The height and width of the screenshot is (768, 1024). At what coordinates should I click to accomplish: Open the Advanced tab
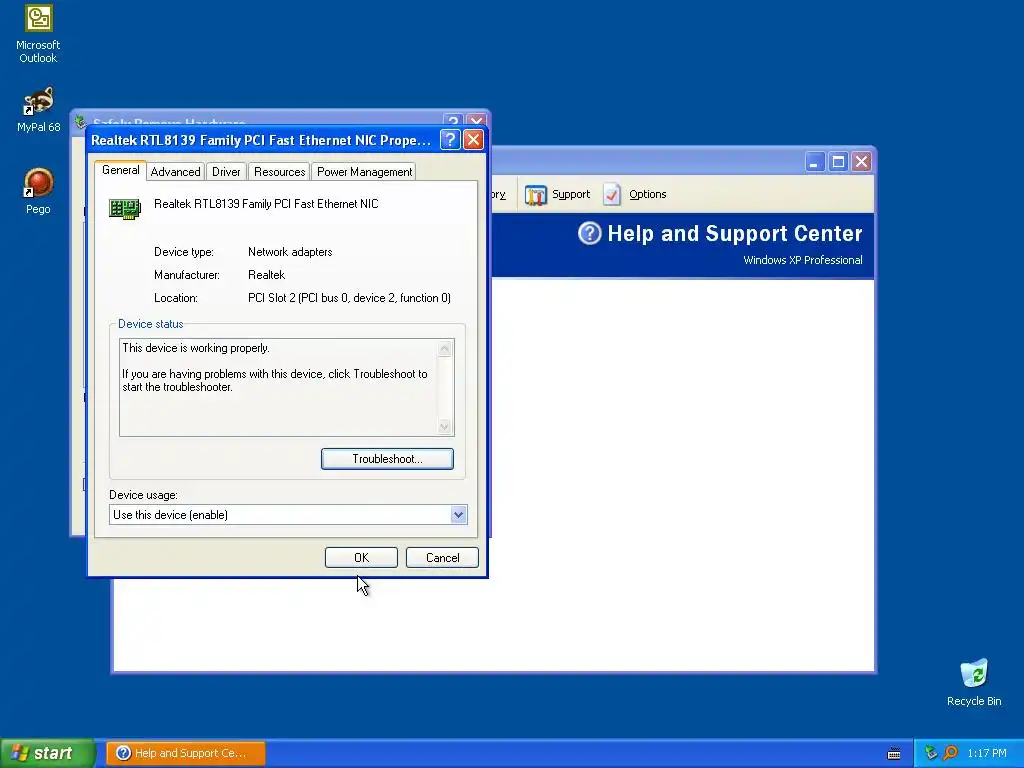click(x=175, y=172)
